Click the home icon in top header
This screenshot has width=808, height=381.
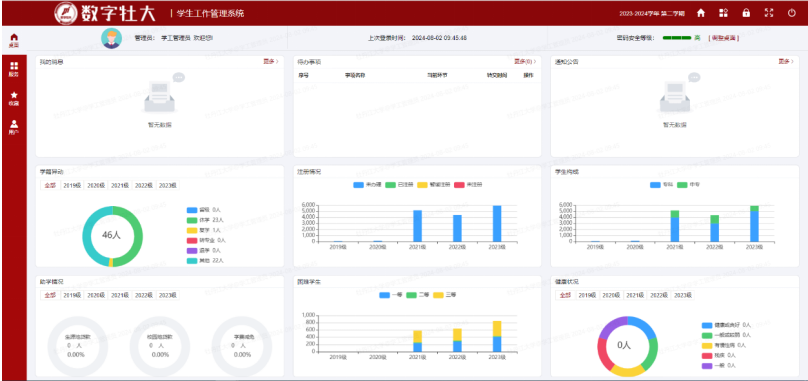[701, 13]
